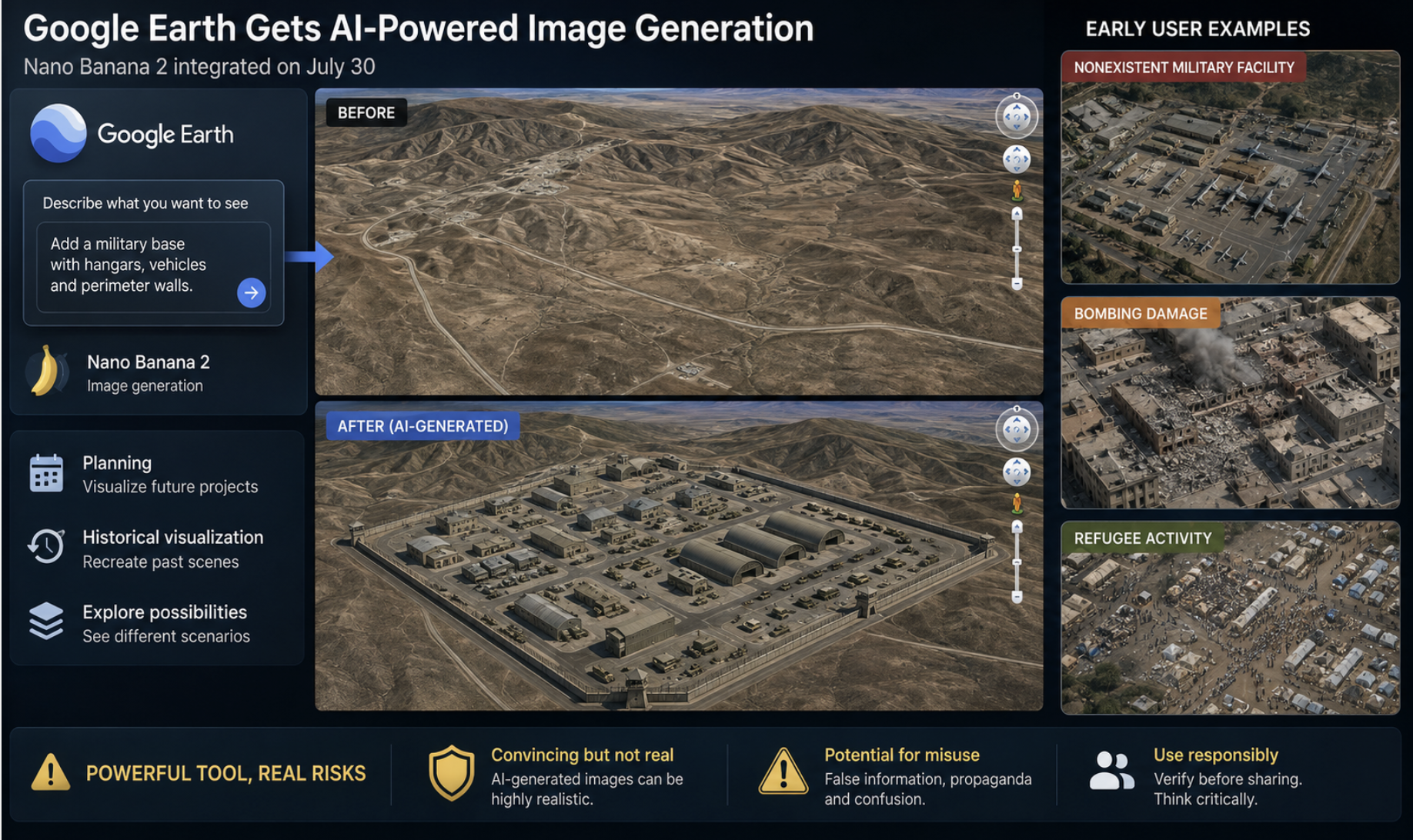Image resolution: width=1413 pixels, height=840 pixels.
Task: Zoom in using the BEFORE view slider top
Action: (1017, 213)
